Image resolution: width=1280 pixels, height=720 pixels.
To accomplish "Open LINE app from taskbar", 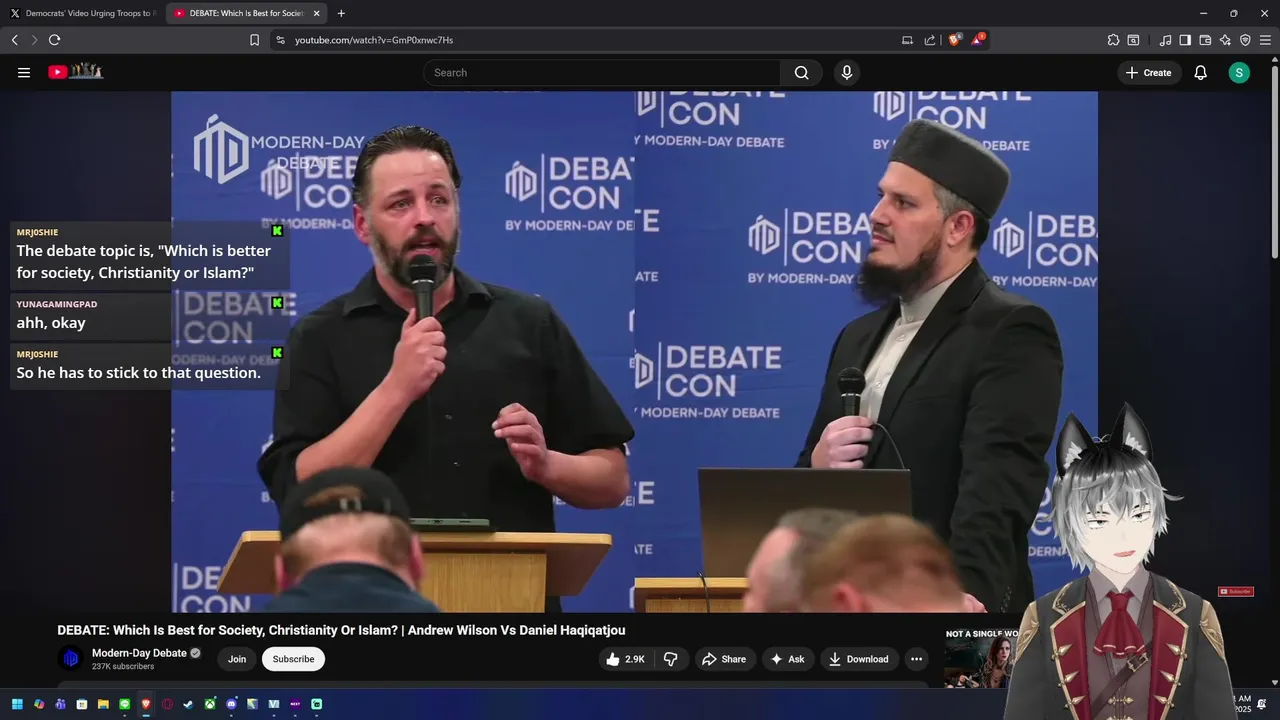I will pos(125,704).
